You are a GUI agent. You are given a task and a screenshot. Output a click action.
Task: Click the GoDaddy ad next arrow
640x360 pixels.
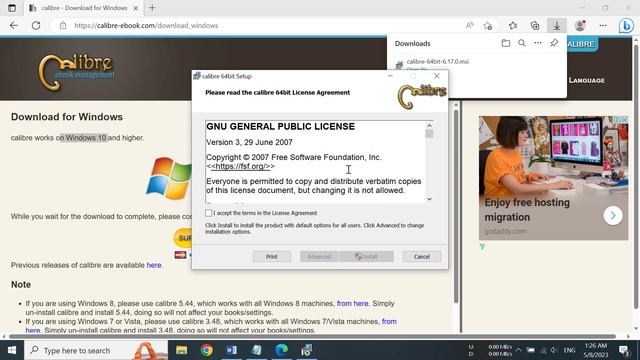[613, 216]
